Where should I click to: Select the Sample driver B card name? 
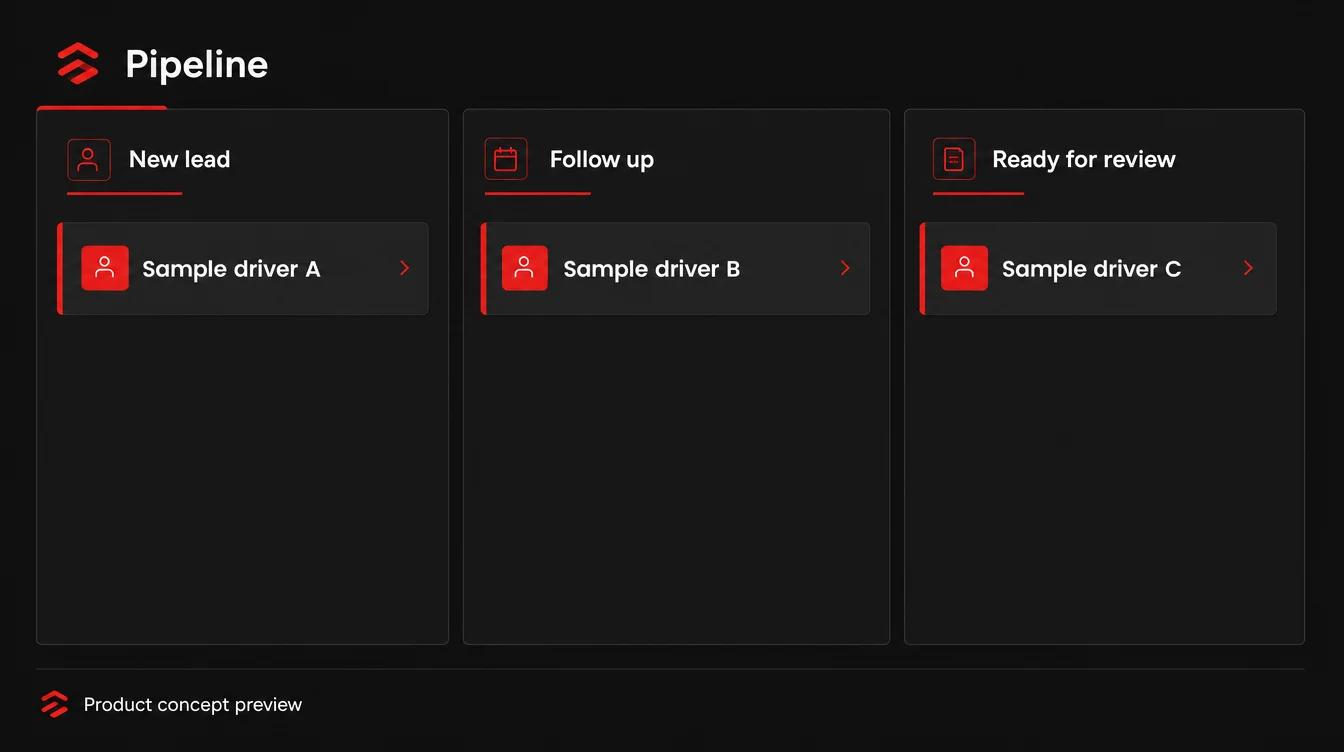[652, 269]
